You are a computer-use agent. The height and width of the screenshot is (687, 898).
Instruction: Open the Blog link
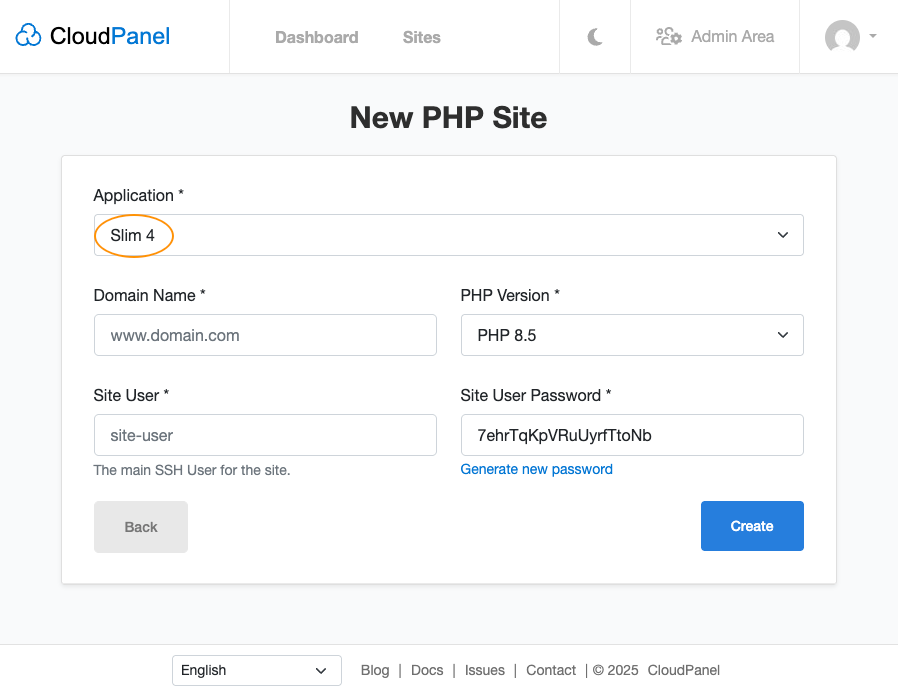coord(374,670)
